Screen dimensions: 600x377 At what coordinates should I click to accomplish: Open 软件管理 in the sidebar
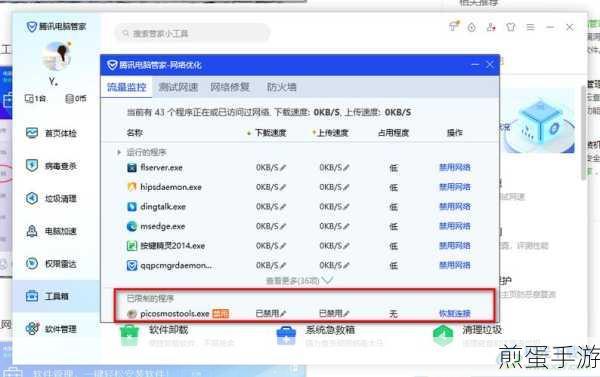click(x=51, y=329)
